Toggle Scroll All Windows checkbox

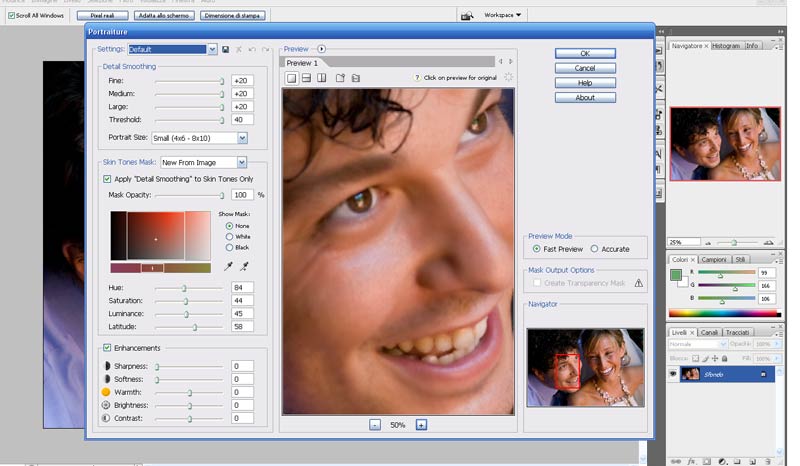11,16
